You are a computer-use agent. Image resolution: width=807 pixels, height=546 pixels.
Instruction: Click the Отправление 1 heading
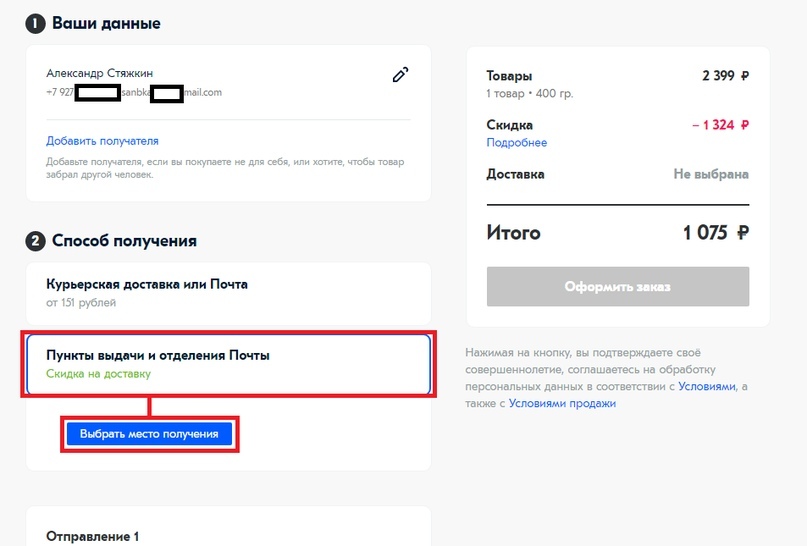[x=92, y=537]
